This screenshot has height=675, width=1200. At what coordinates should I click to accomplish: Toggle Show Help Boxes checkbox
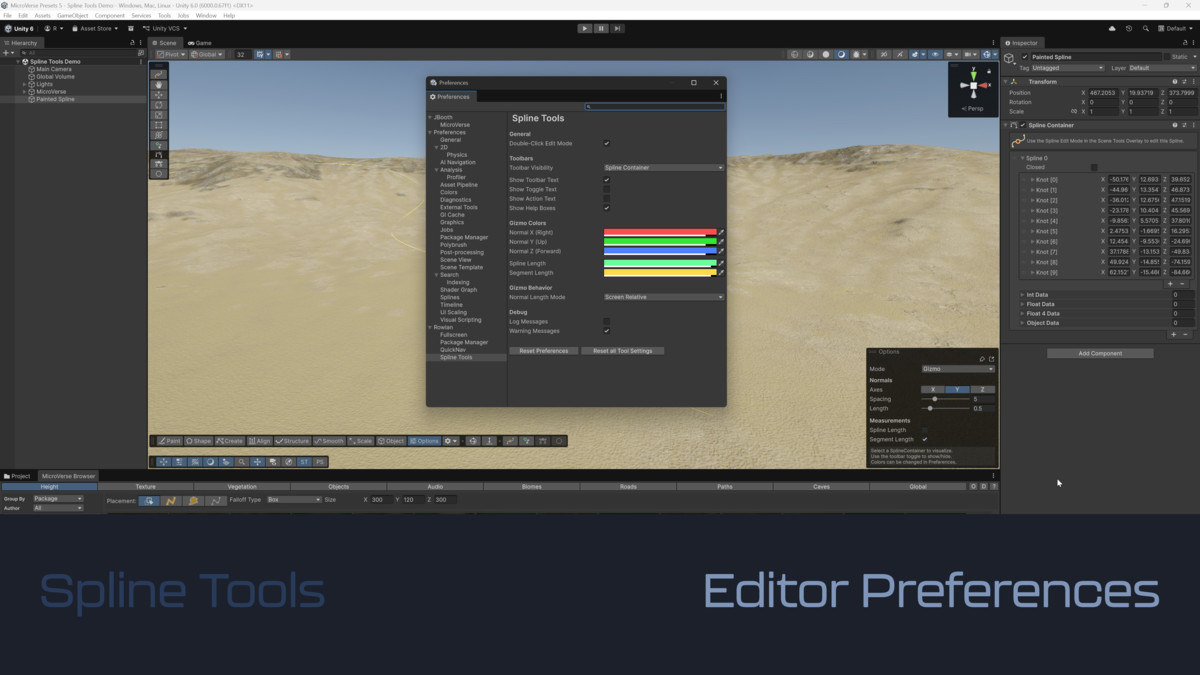pos(606,208)
